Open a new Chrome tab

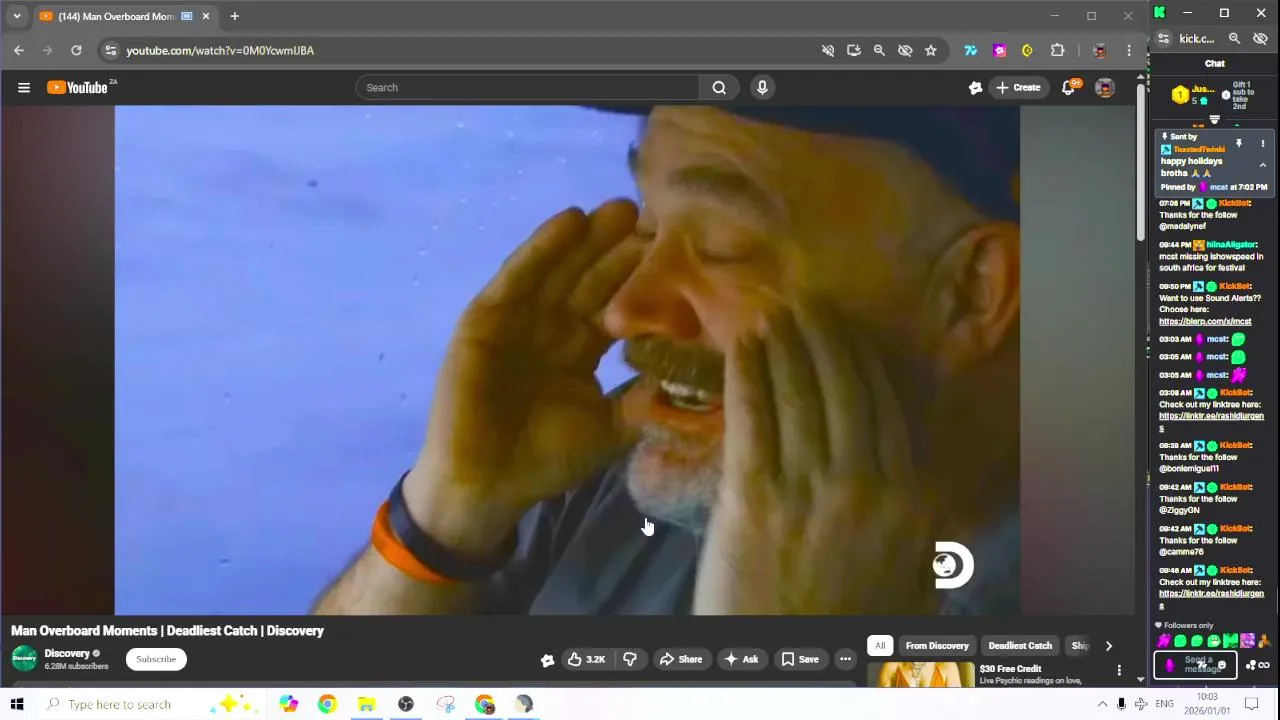pos(234,16)
